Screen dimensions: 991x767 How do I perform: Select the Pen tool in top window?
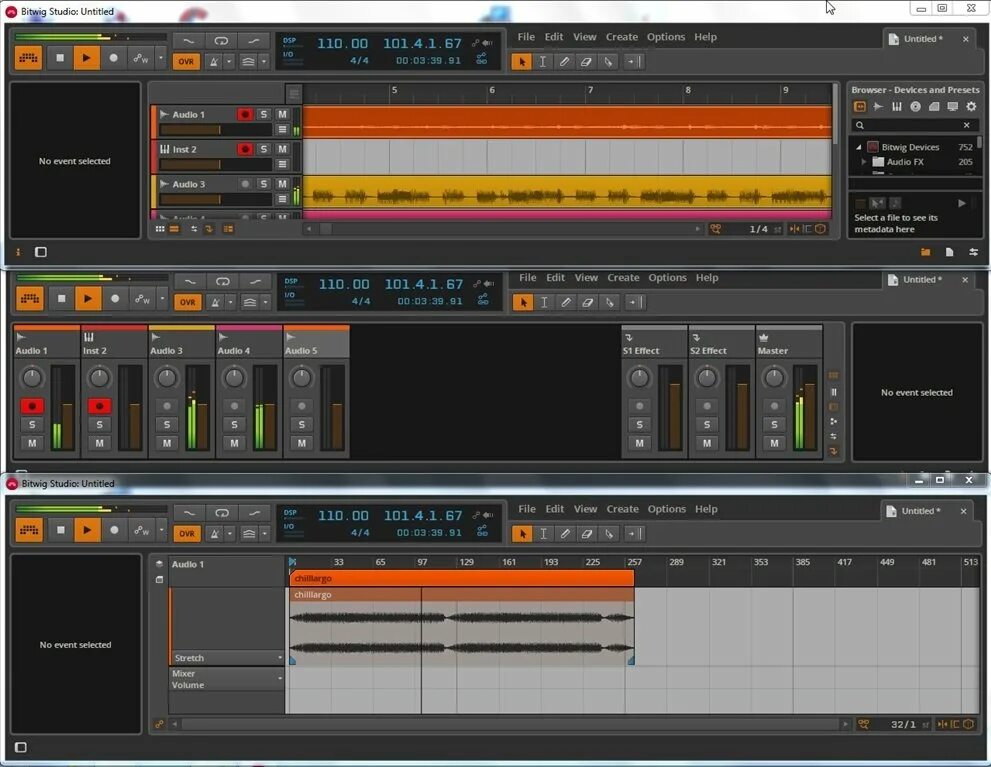[564, 61]
